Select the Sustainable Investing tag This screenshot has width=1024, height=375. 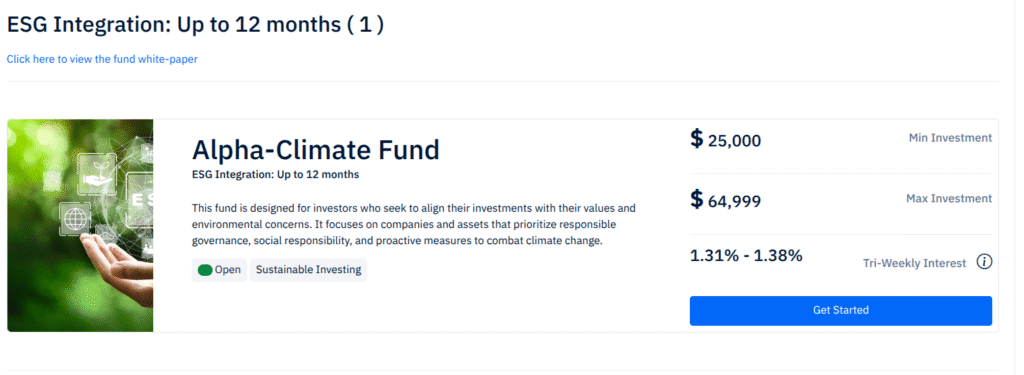308,270
